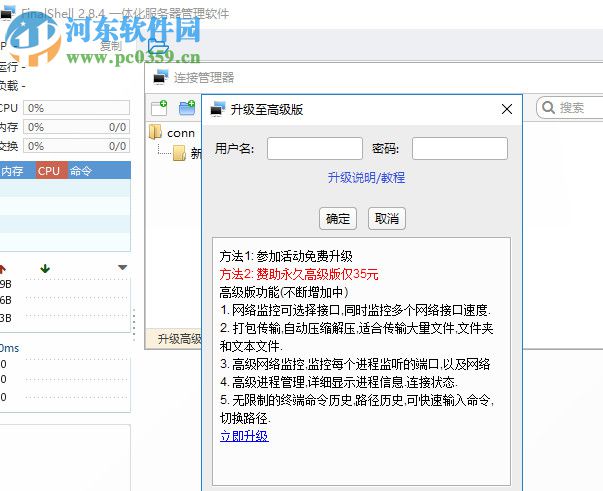Click the CPU usage bar showing 0%
Screen dimensions: 603x491
[77, 108]
